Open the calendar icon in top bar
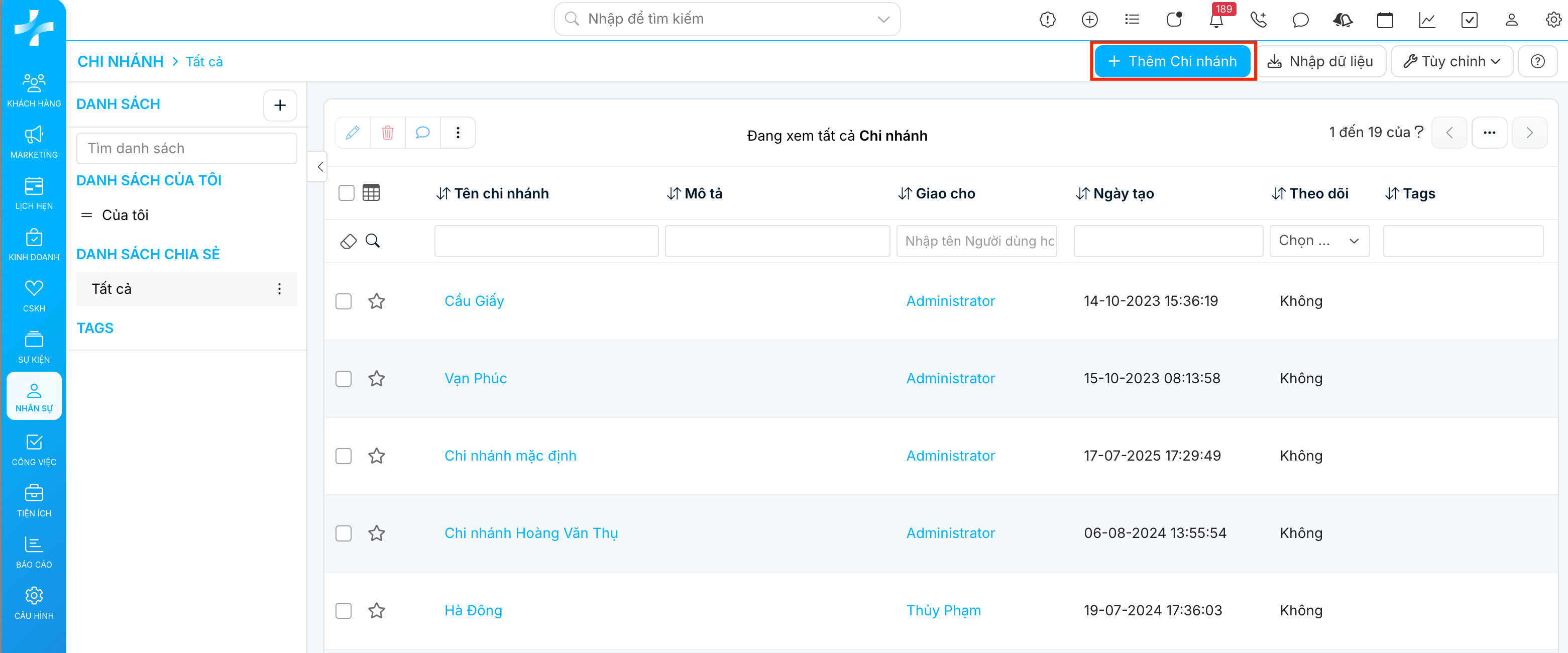The width and height of the screenshot is (1568, 653). pos(1385,20)
